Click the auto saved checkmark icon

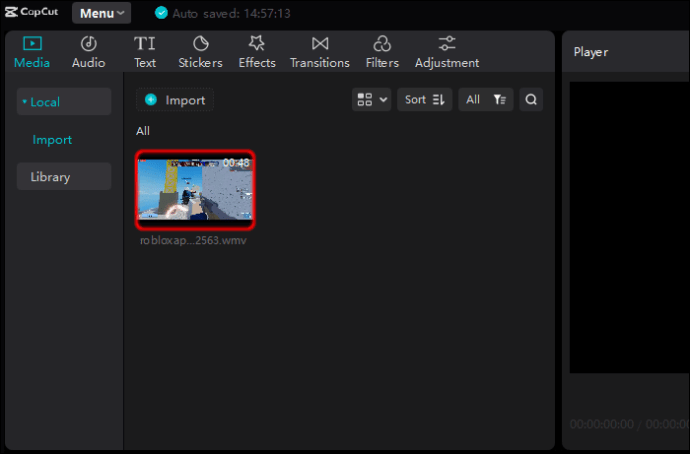point(161,13)
